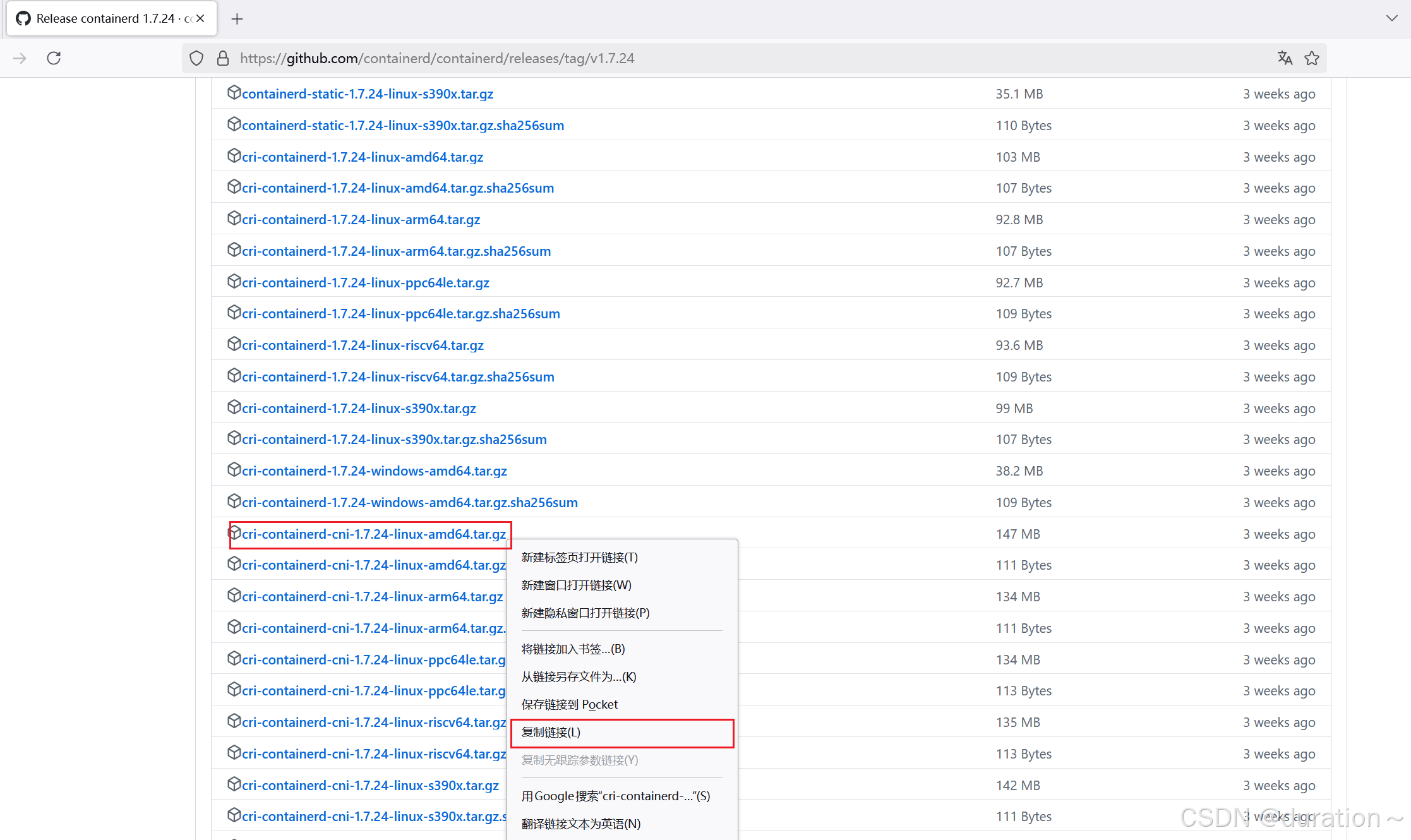Click package icon beside cri-containerd linux-arm64.tar.gz
This screenshot has height=840, width=1411.
[x=234, y=218]
